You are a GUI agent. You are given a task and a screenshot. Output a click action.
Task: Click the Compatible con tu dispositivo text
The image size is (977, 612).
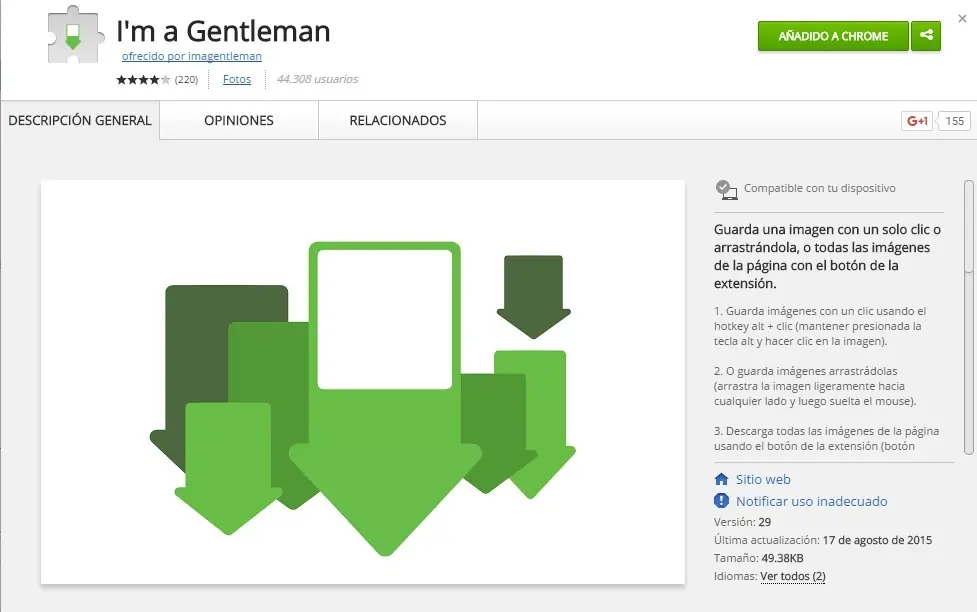[x=819, y=188]
